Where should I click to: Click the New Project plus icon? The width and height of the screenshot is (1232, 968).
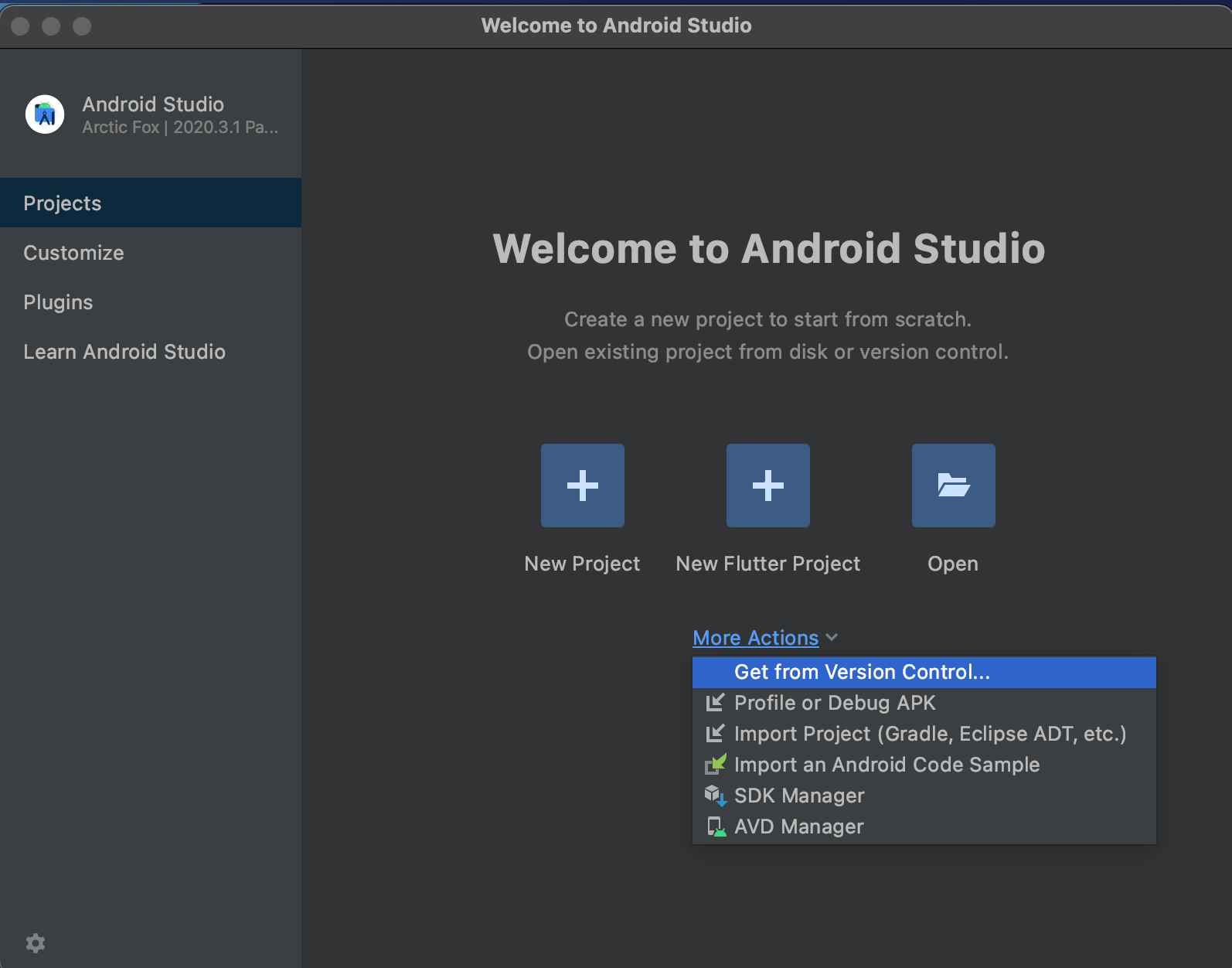[x=582, y=486]
